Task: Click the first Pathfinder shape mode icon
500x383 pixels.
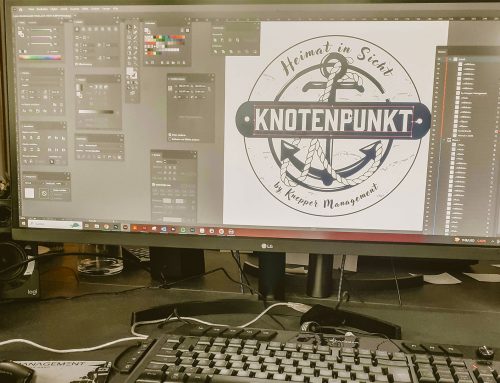Action: pyautogui.click(x=215, y=40)
